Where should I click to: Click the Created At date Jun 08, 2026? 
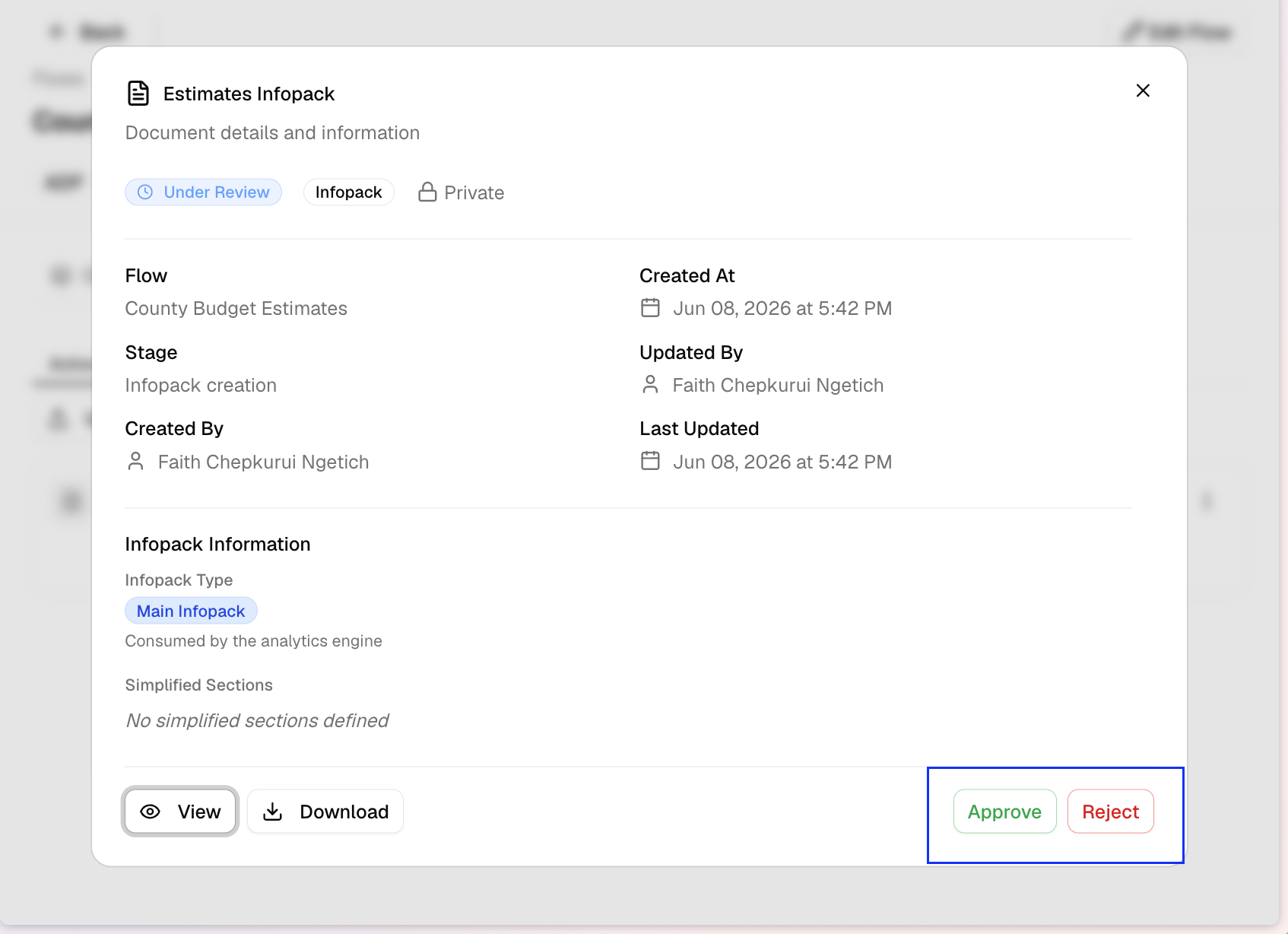pyautogui.click(x=782, y=308)
